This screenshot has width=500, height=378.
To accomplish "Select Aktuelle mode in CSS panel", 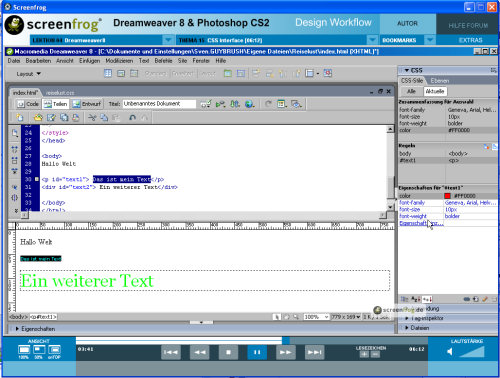I will [x=435, y=91].
